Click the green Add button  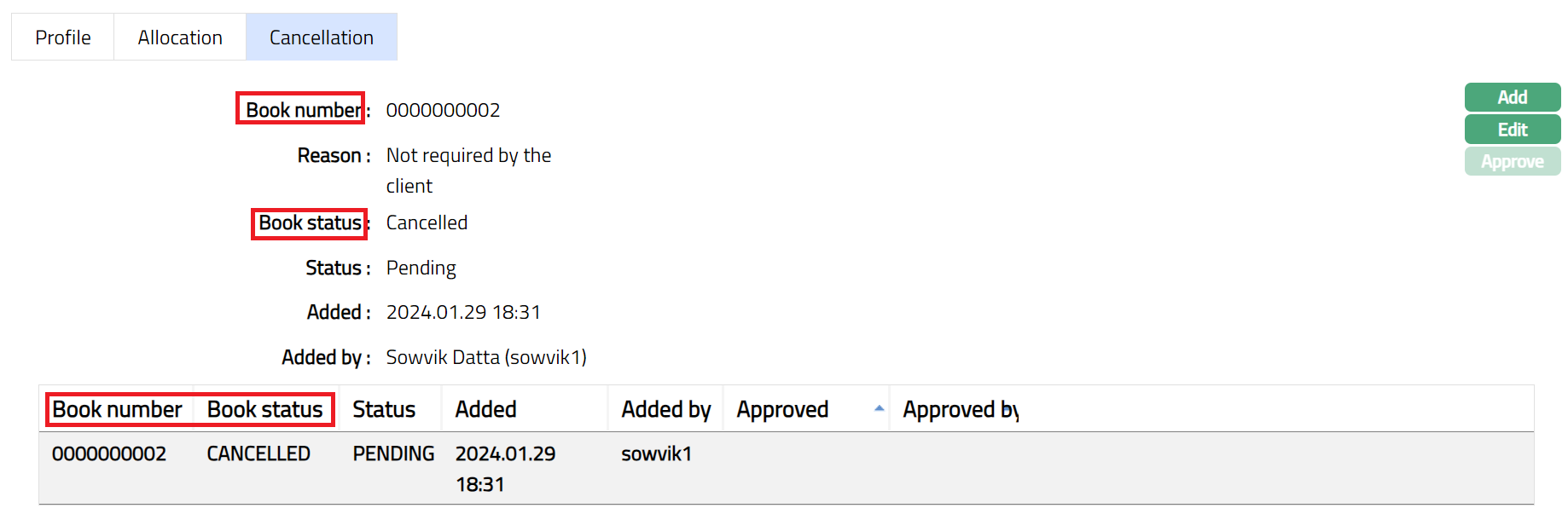1512,97
